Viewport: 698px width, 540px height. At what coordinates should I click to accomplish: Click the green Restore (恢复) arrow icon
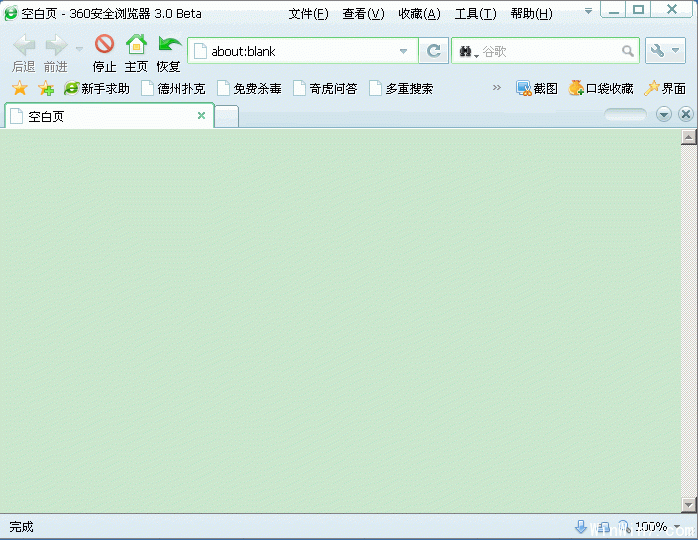169,45
